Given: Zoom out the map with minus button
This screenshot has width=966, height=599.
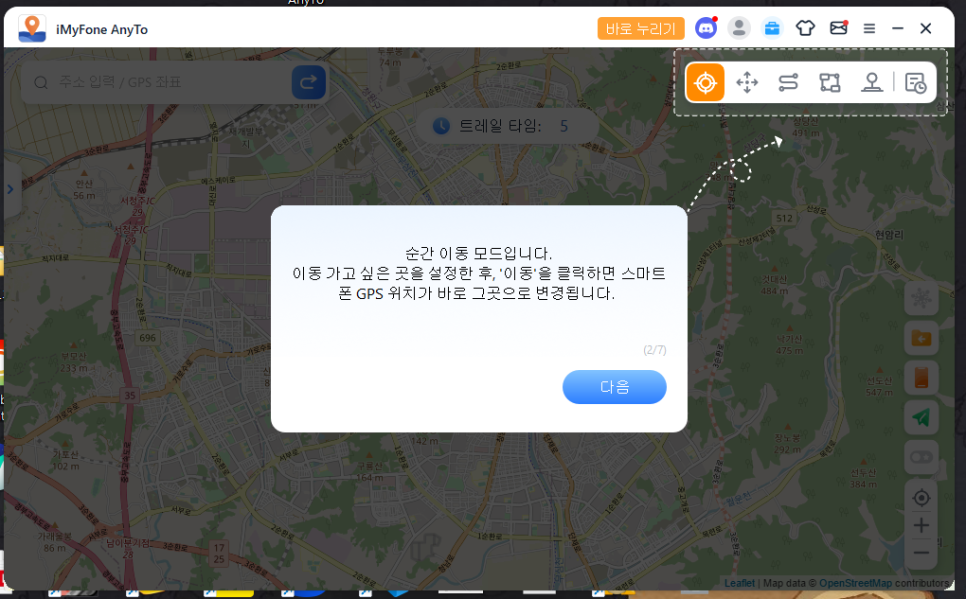Looking at the screenshot, I should [x=921, y=553].
